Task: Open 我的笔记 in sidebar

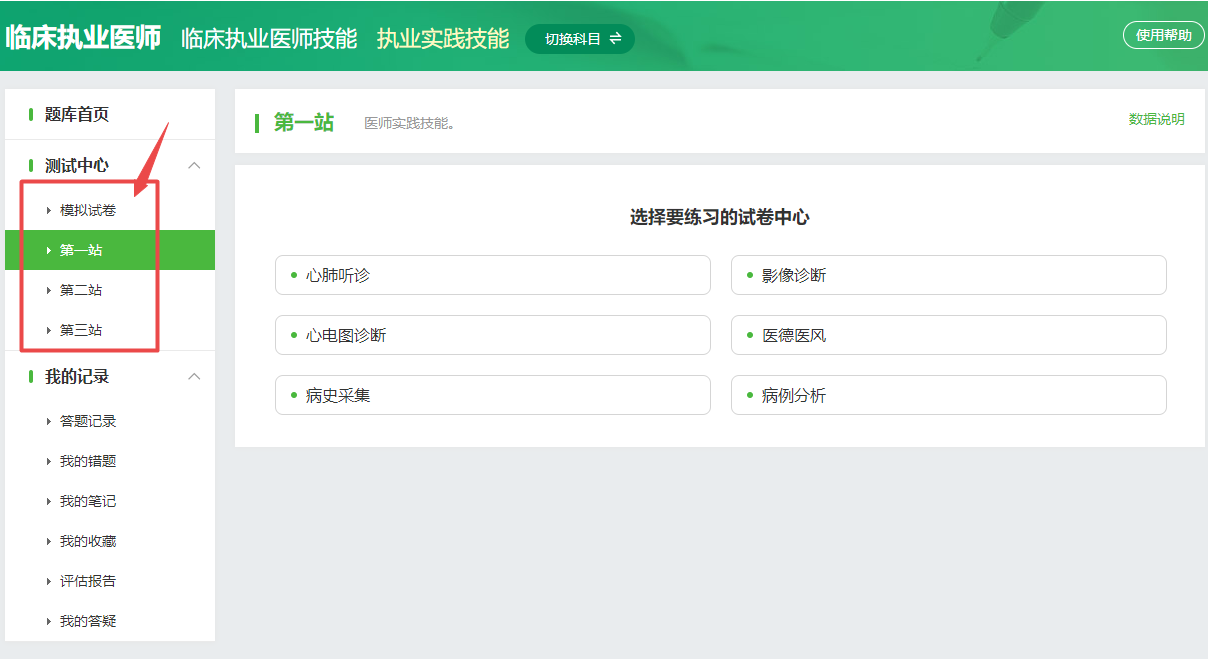Action: [x=88, y=501]
